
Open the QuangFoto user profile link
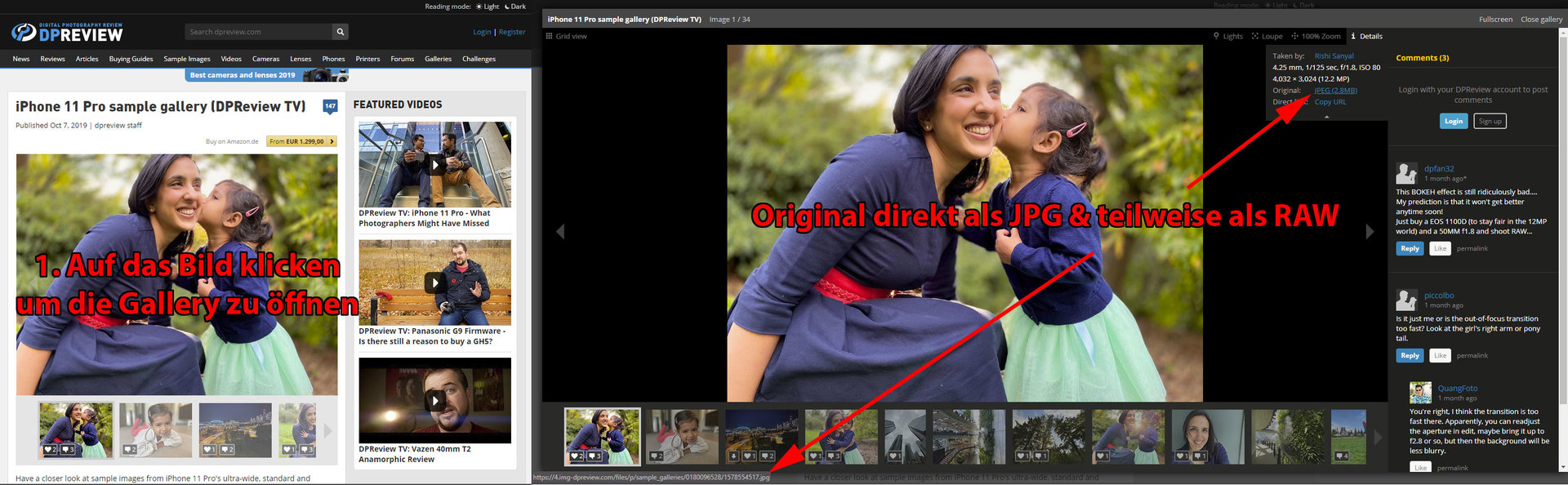(1458, 389)
